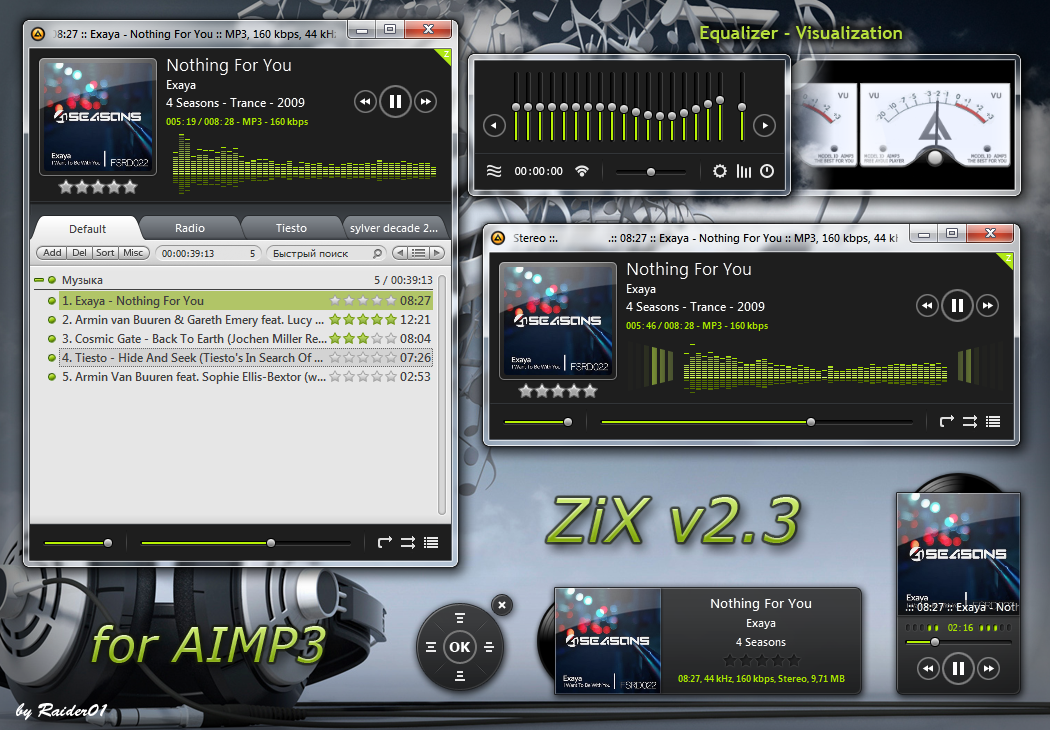Toggle shuffle in the Stereo player window
The height and width of the screenshot is (730, 1050).
(970, 421)
